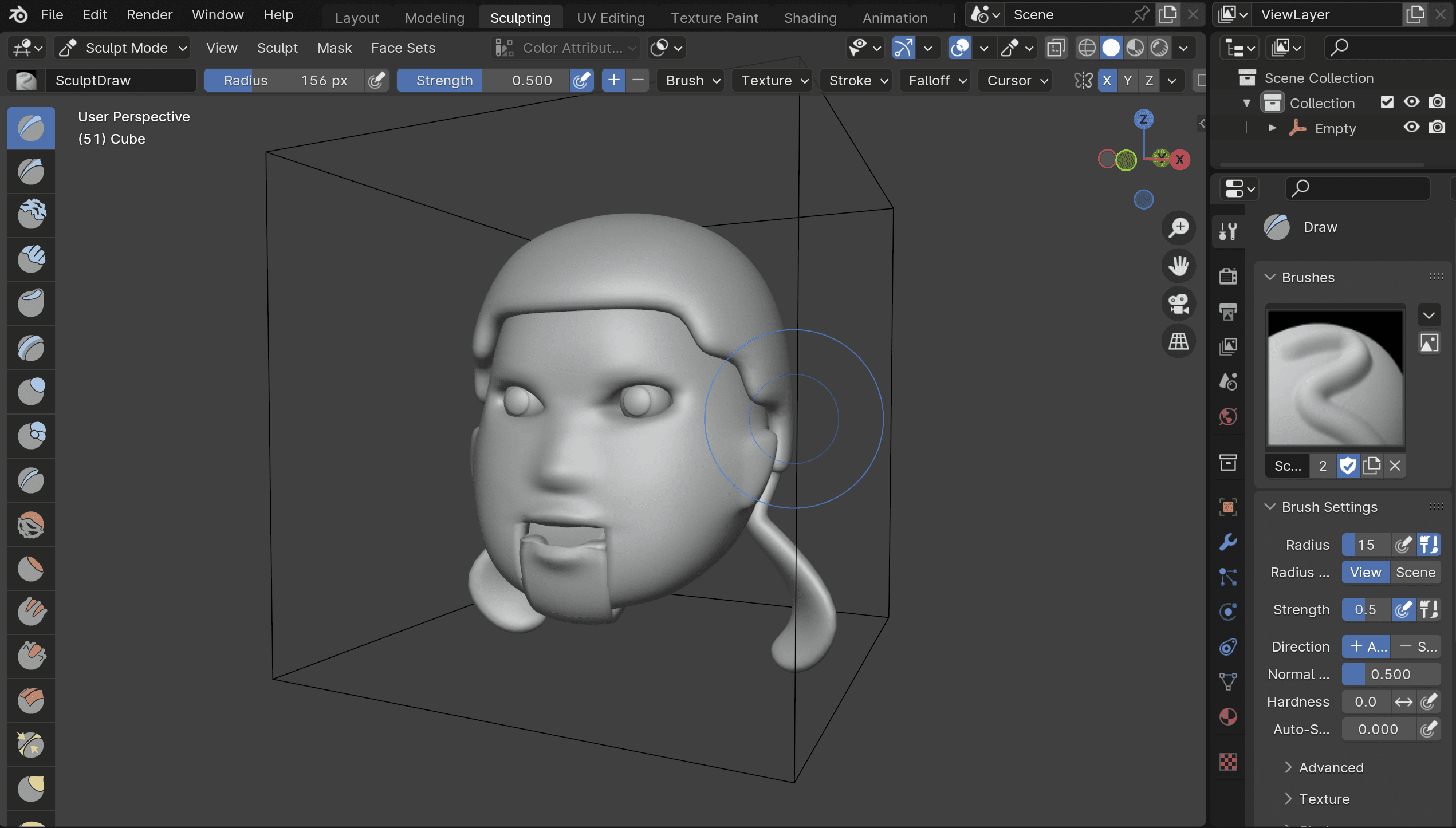1456x828 pixels.
Task: Open the Face Sets menu
Action: (x=403, y=48)
